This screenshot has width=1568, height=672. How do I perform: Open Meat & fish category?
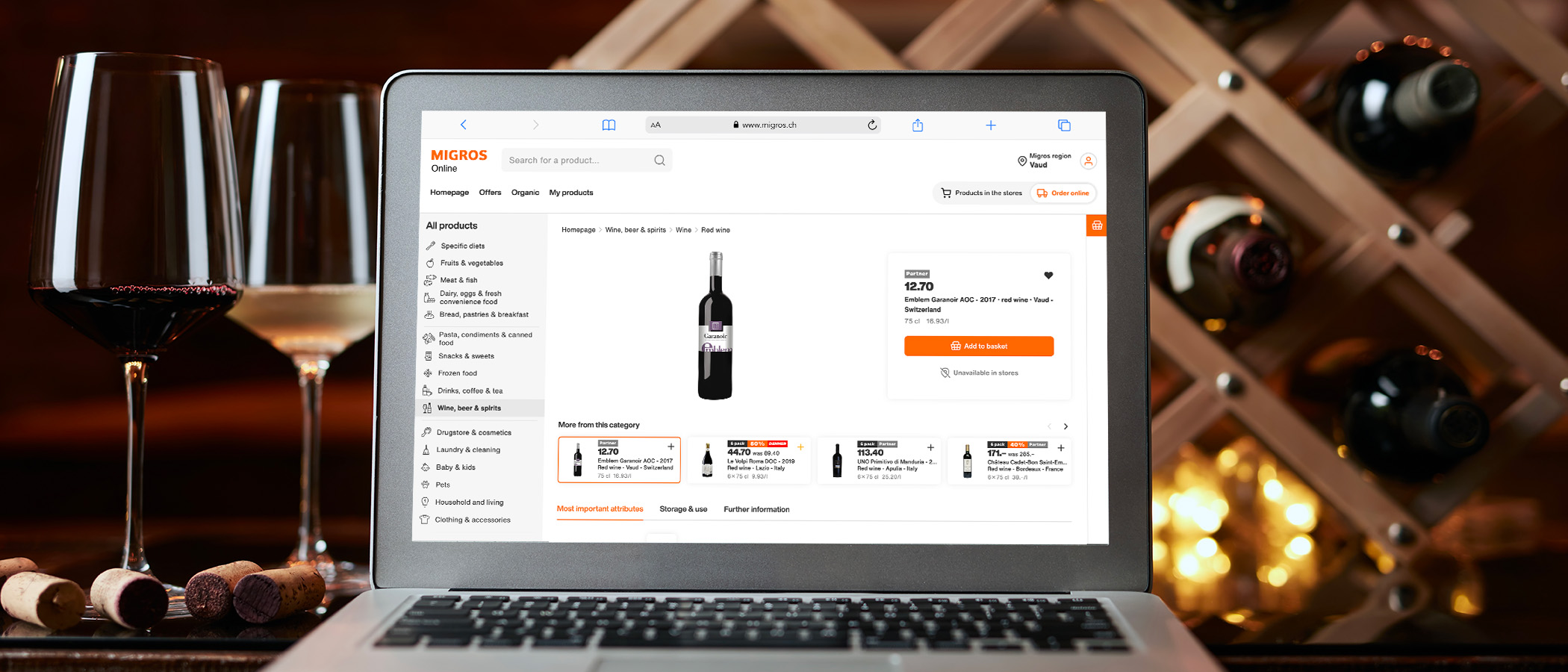458,280
